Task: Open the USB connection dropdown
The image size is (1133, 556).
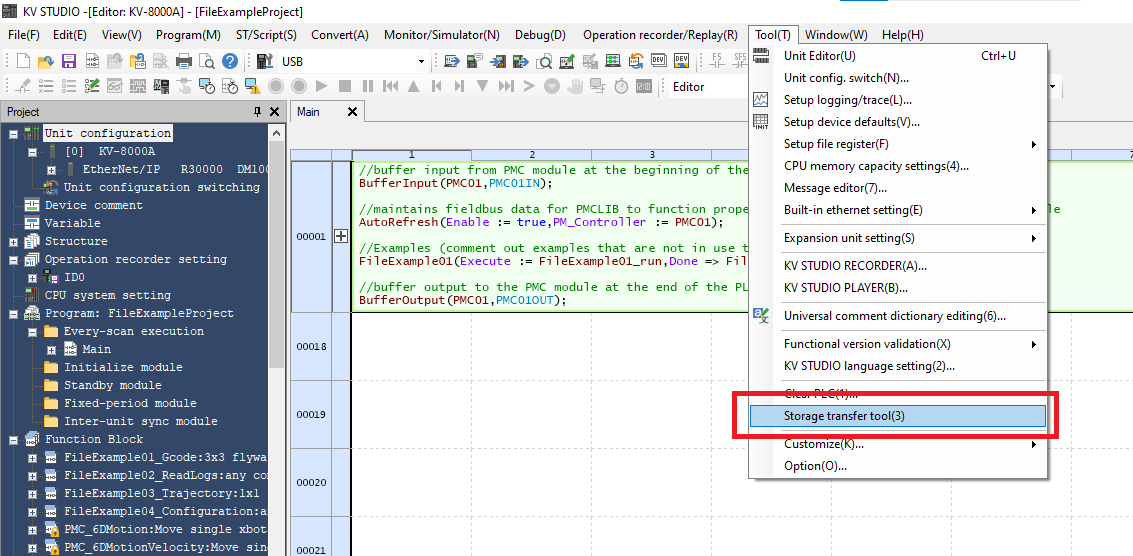Action: (x=420, y=62)
